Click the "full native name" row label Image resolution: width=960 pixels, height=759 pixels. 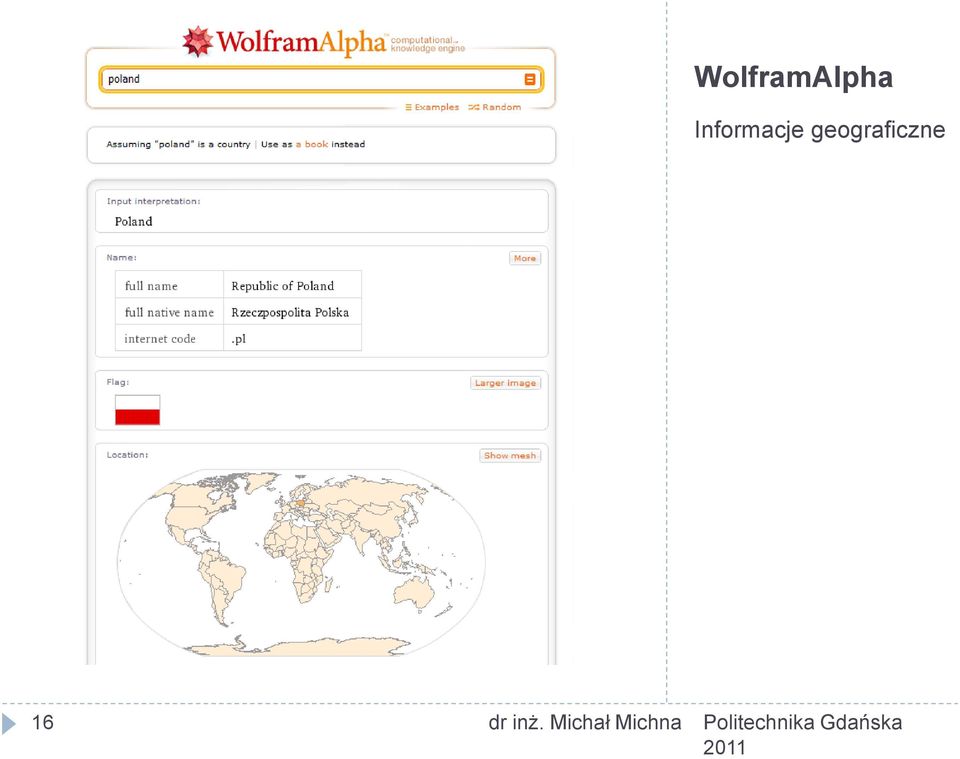(170, 313)
